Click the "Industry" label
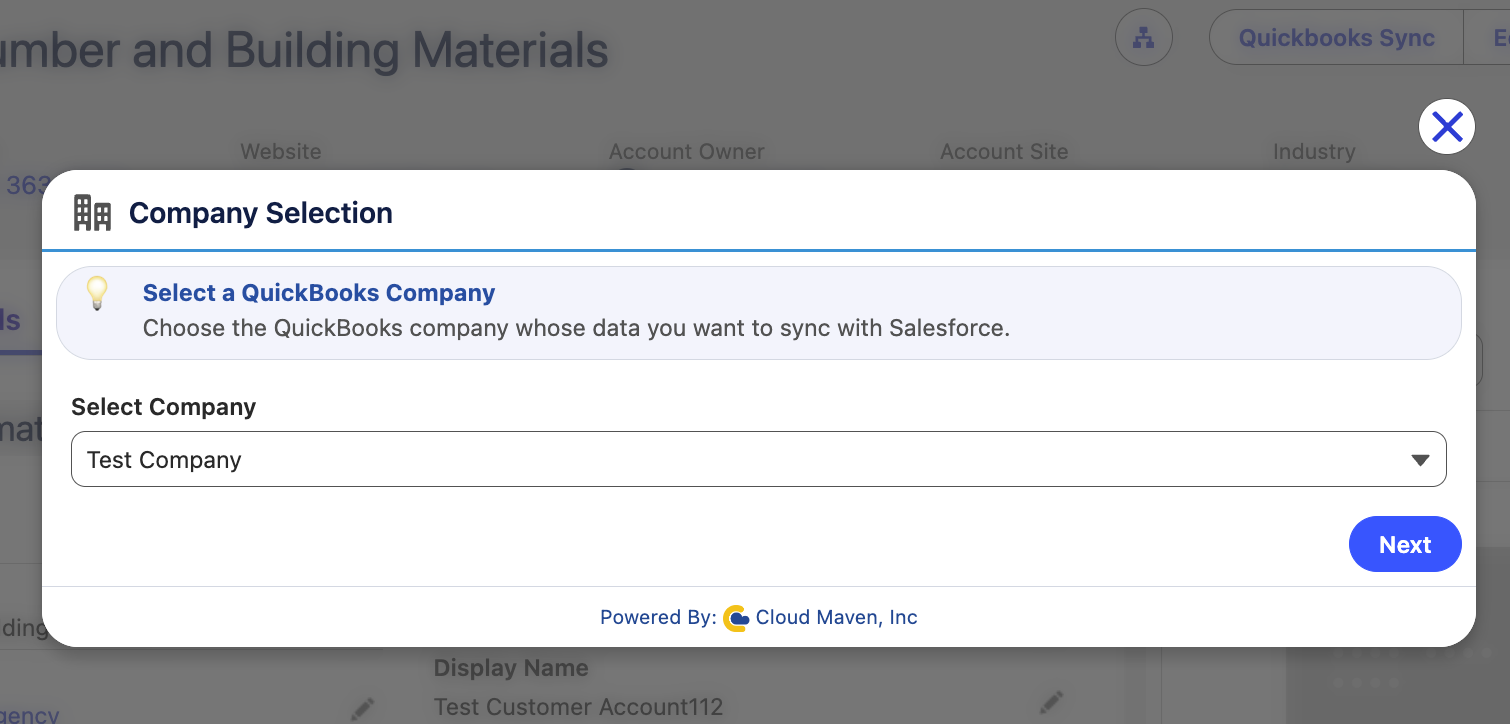Image resolution: width=1510 pixels, height=724 pixels. tap(1314, 152)
